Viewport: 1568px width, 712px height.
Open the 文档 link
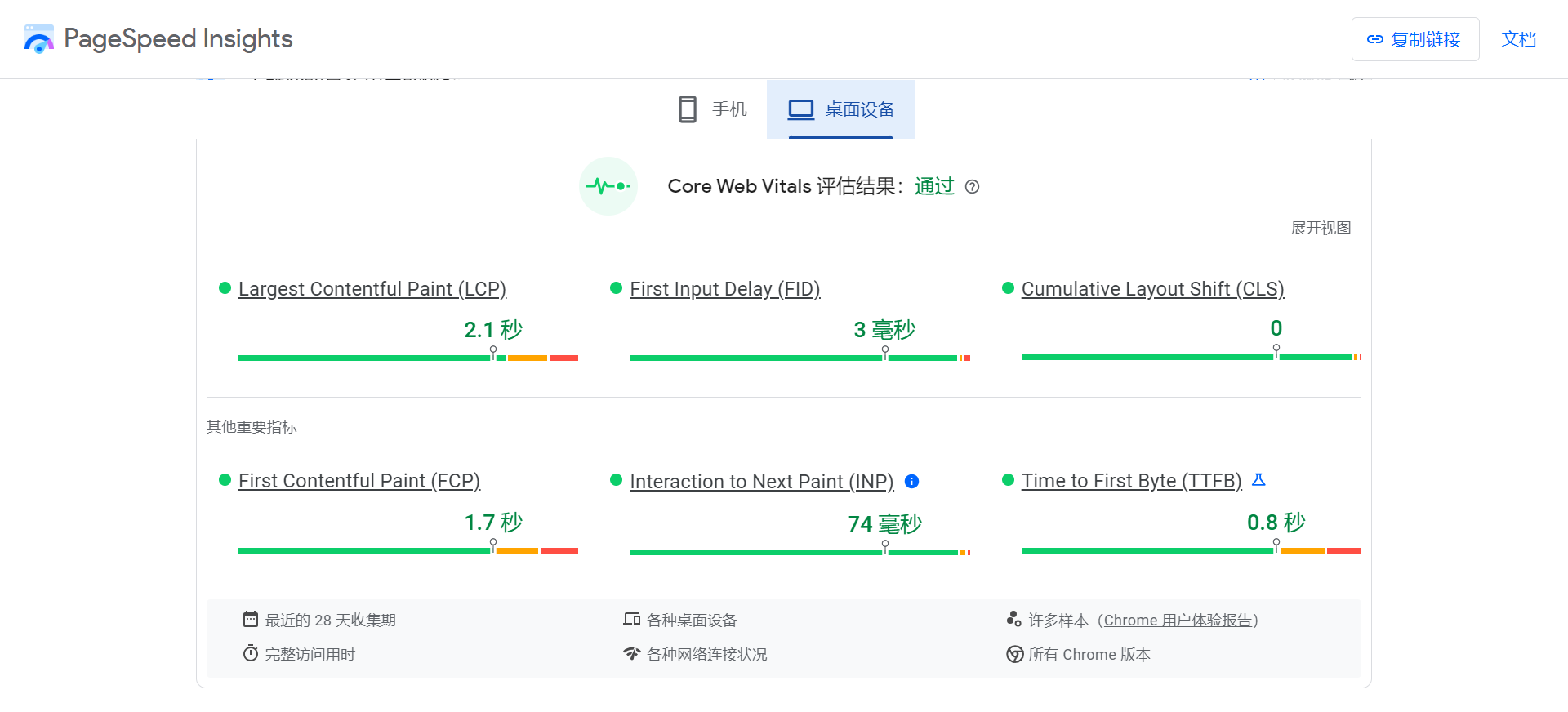click(x=1519, y=39)
